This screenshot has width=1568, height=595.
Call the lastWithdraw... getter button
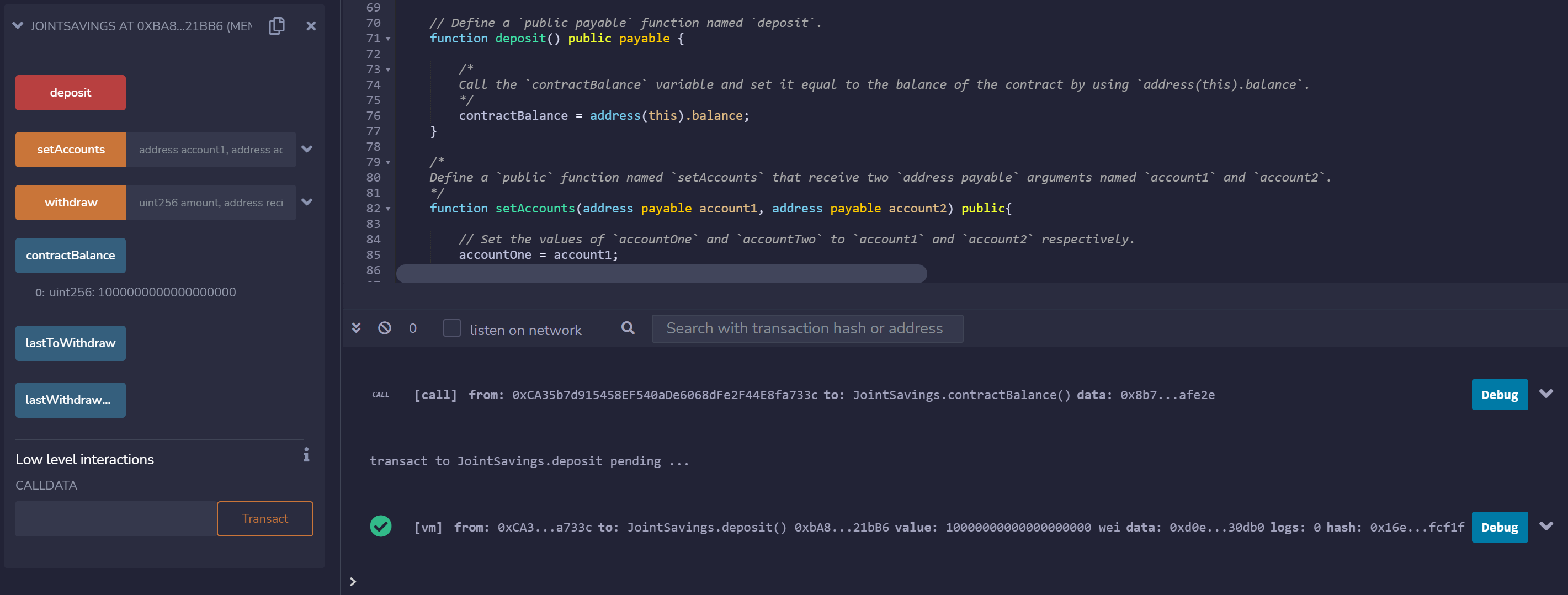[x=71, y=400]
